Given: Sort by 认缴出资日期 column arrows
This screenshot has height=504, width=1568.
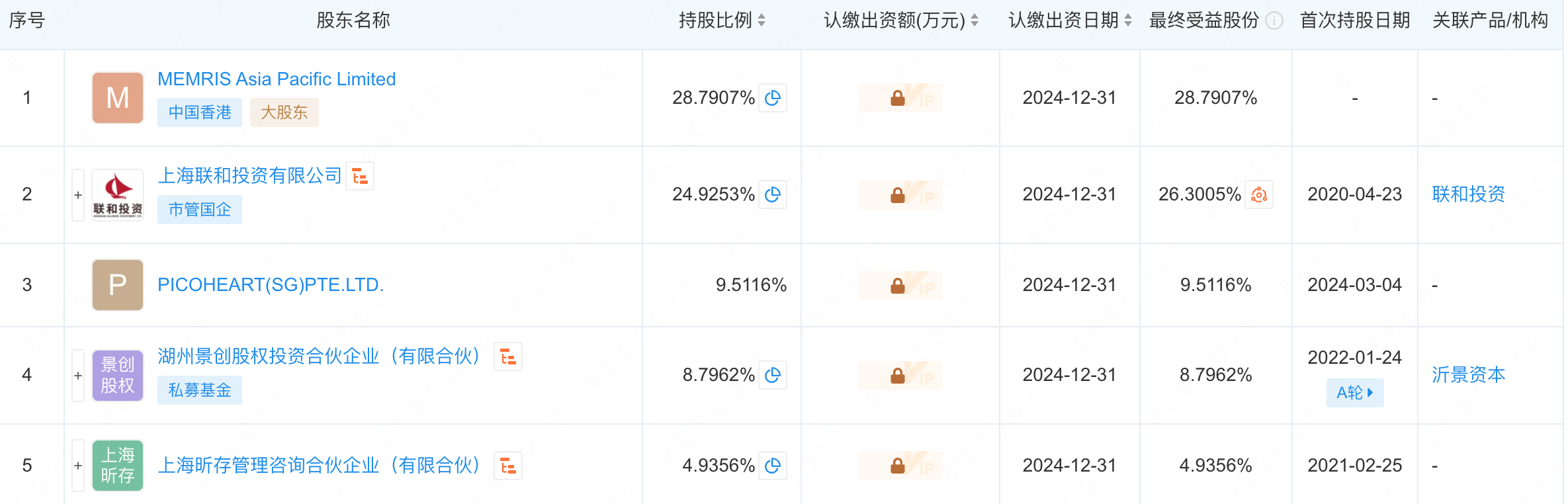Looking at the screenshot, I should click(x=1128, y=21).
